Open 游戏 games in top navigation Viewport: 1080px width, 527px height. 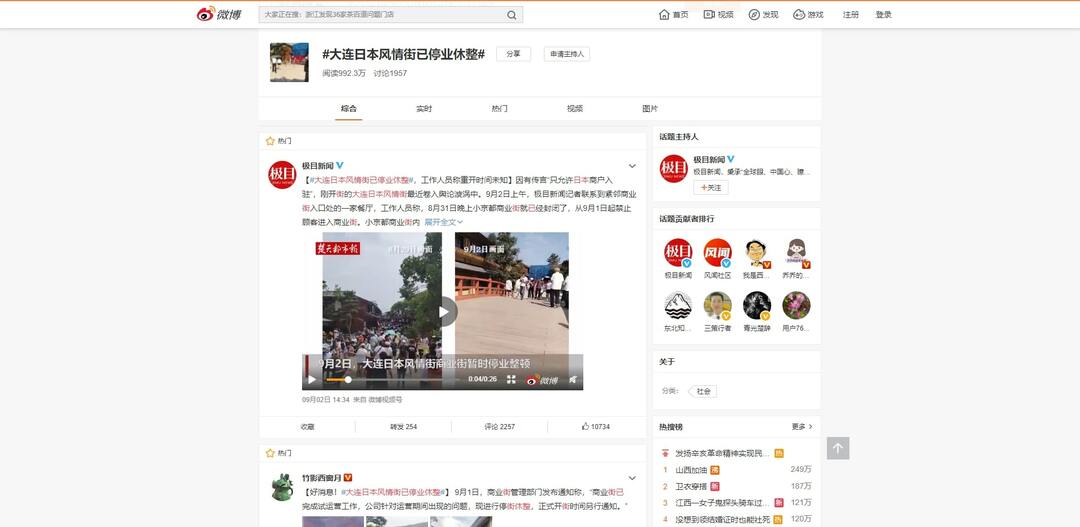pyautogui.click(x=808, y=14)
